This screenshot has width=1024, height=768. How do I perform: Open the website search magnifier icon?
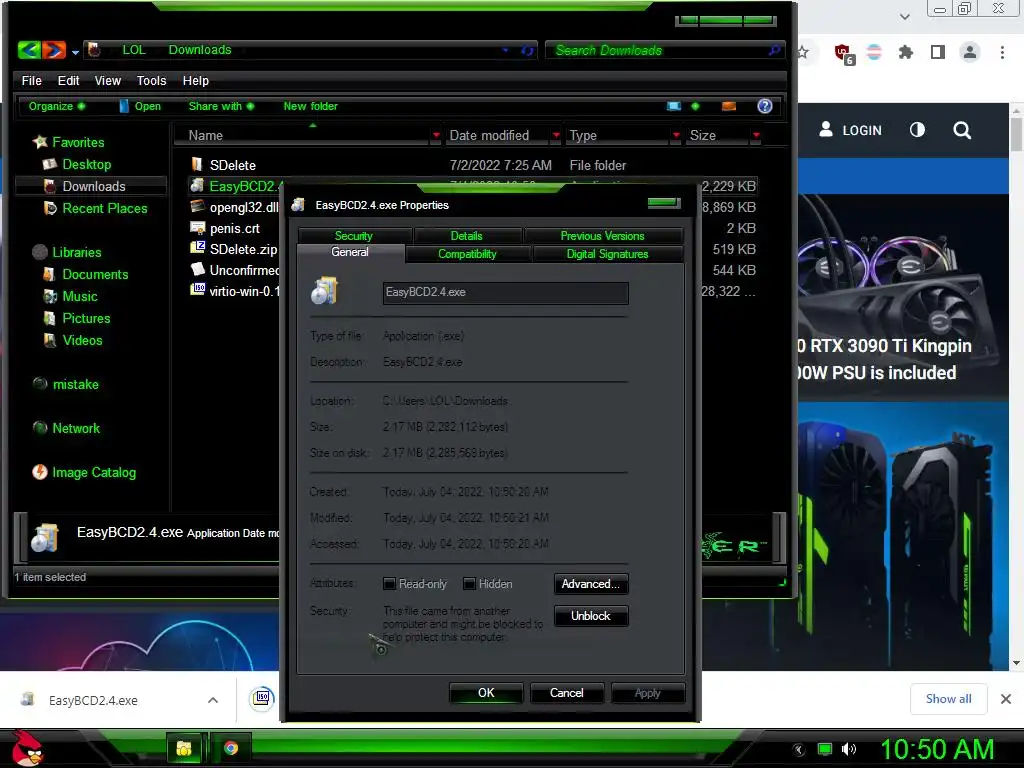962,130
